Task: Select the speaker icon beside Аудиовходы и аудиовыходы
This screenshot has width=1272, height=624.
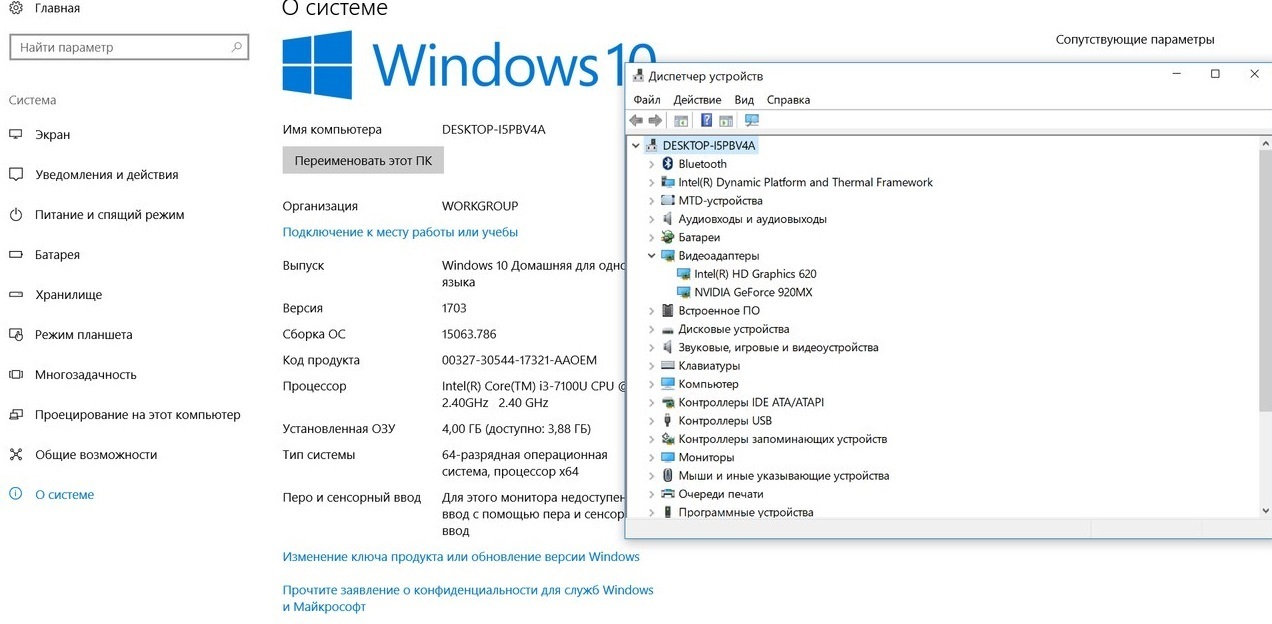Action: (668, 219)
